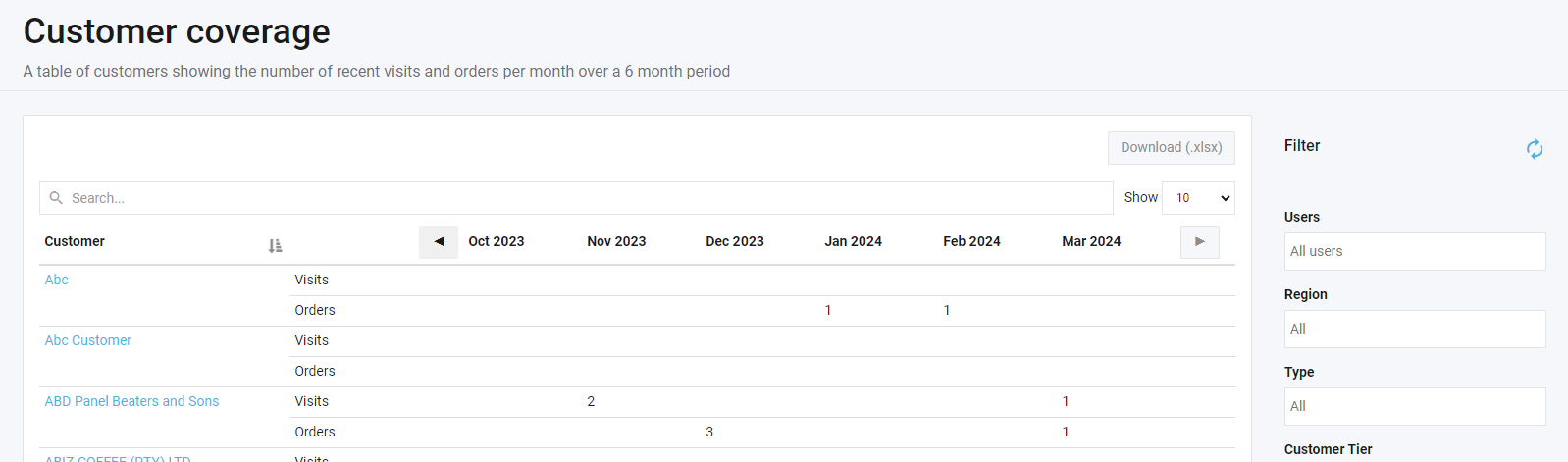This screenshot has width=1568, height=462.
Task: Go to next months with right arrow
Action: (x=1199, y=242)
